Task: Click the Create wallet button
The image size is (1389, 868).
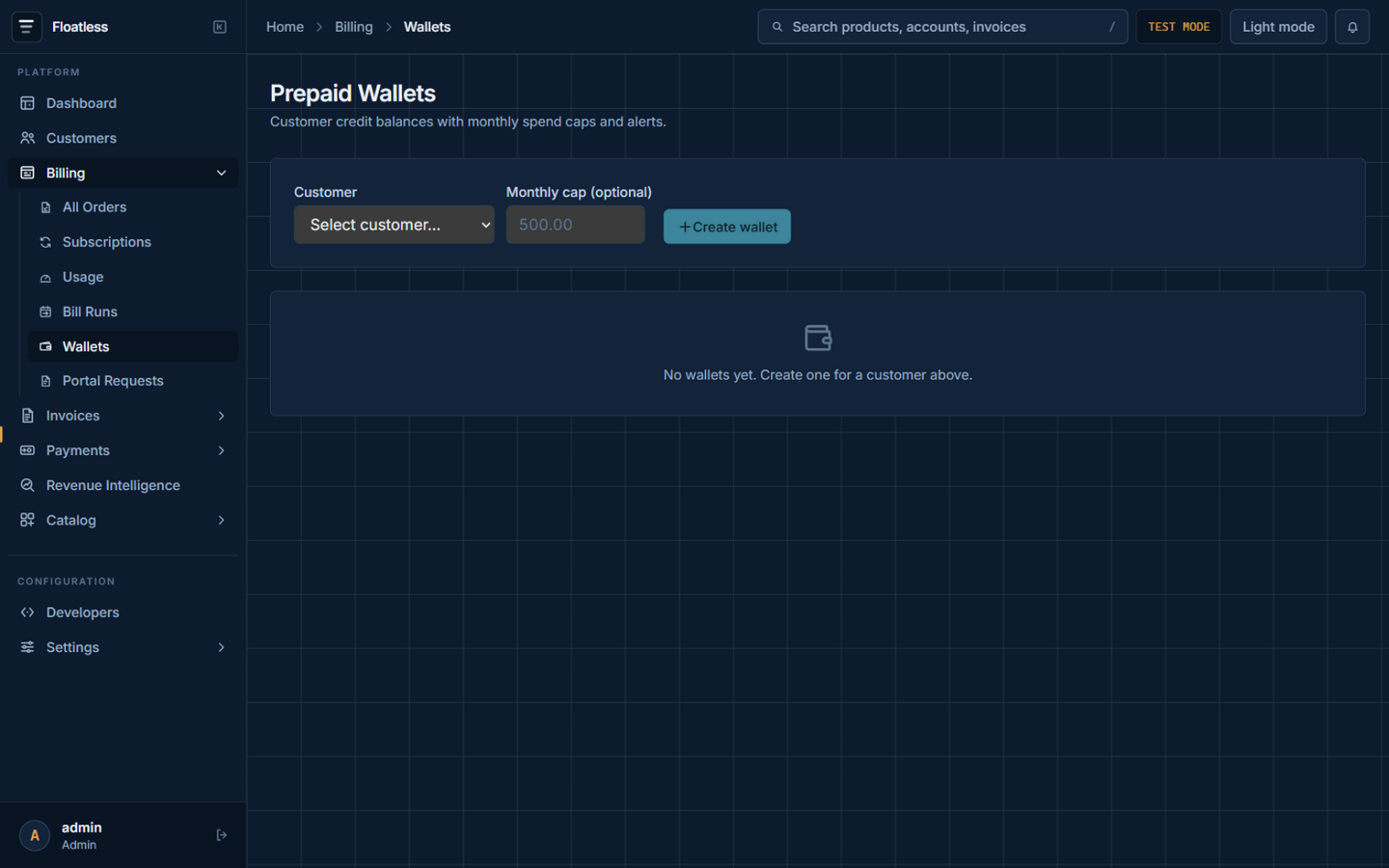Action: click(x=727, y=227)
